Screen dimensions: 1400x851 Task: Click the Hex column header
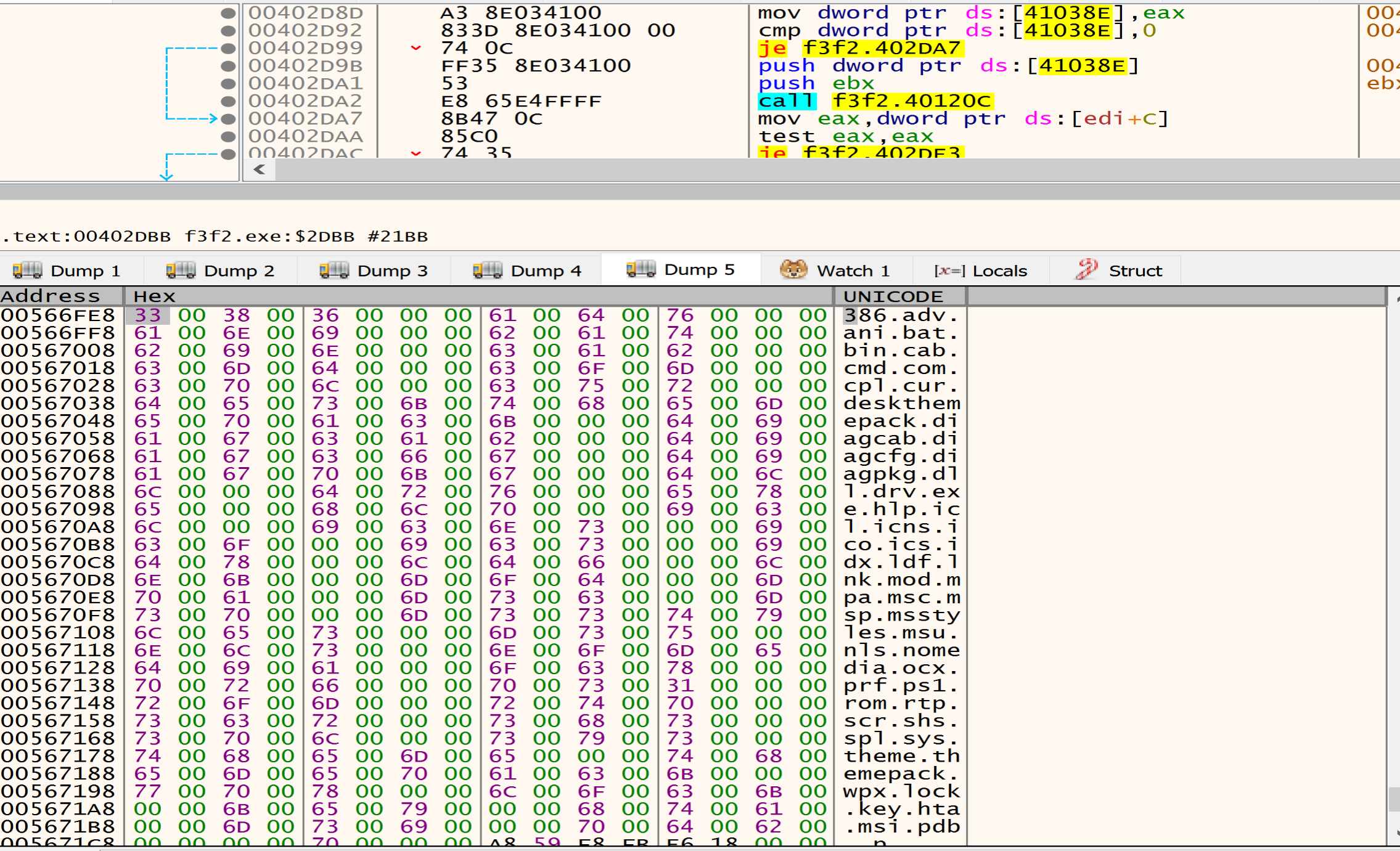[155, 296]
